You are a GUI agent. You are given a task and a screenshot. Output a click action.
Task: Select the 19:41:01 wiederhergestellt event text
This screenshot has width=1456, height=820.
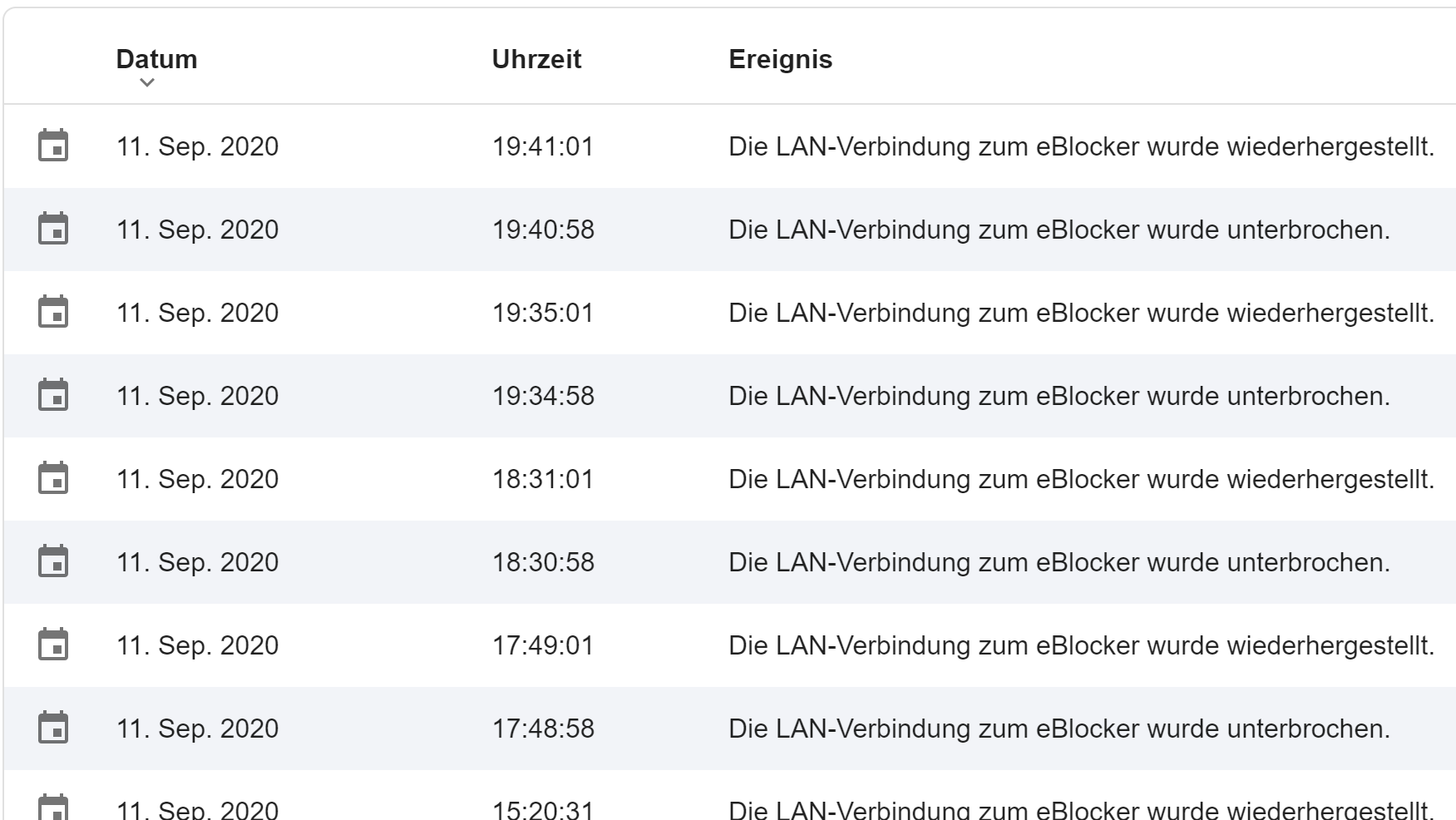(1082, 146)
